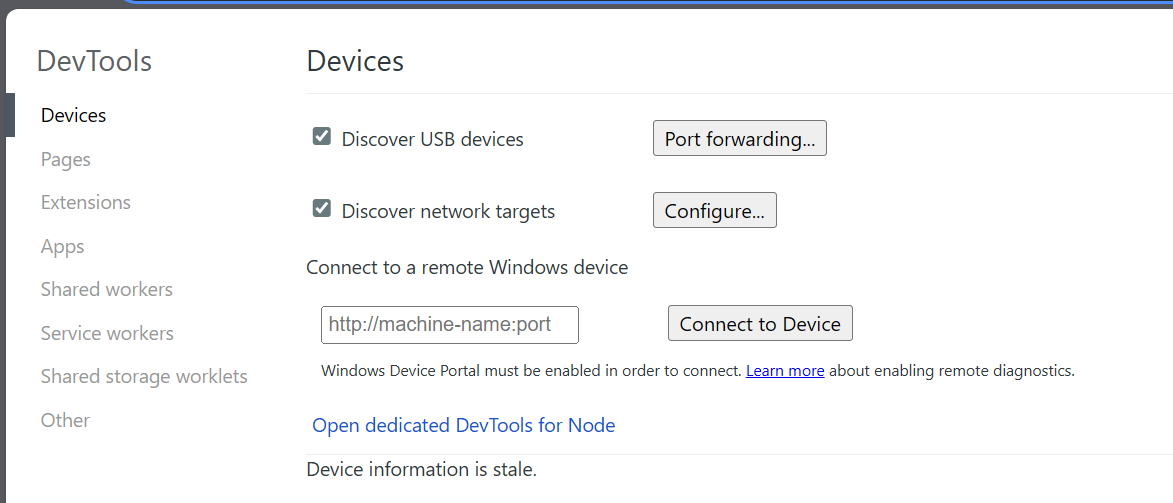This screenshot has height=503, width=1173.
Task: Open the Configure network targets dialog
Action: tap(714, 210)
